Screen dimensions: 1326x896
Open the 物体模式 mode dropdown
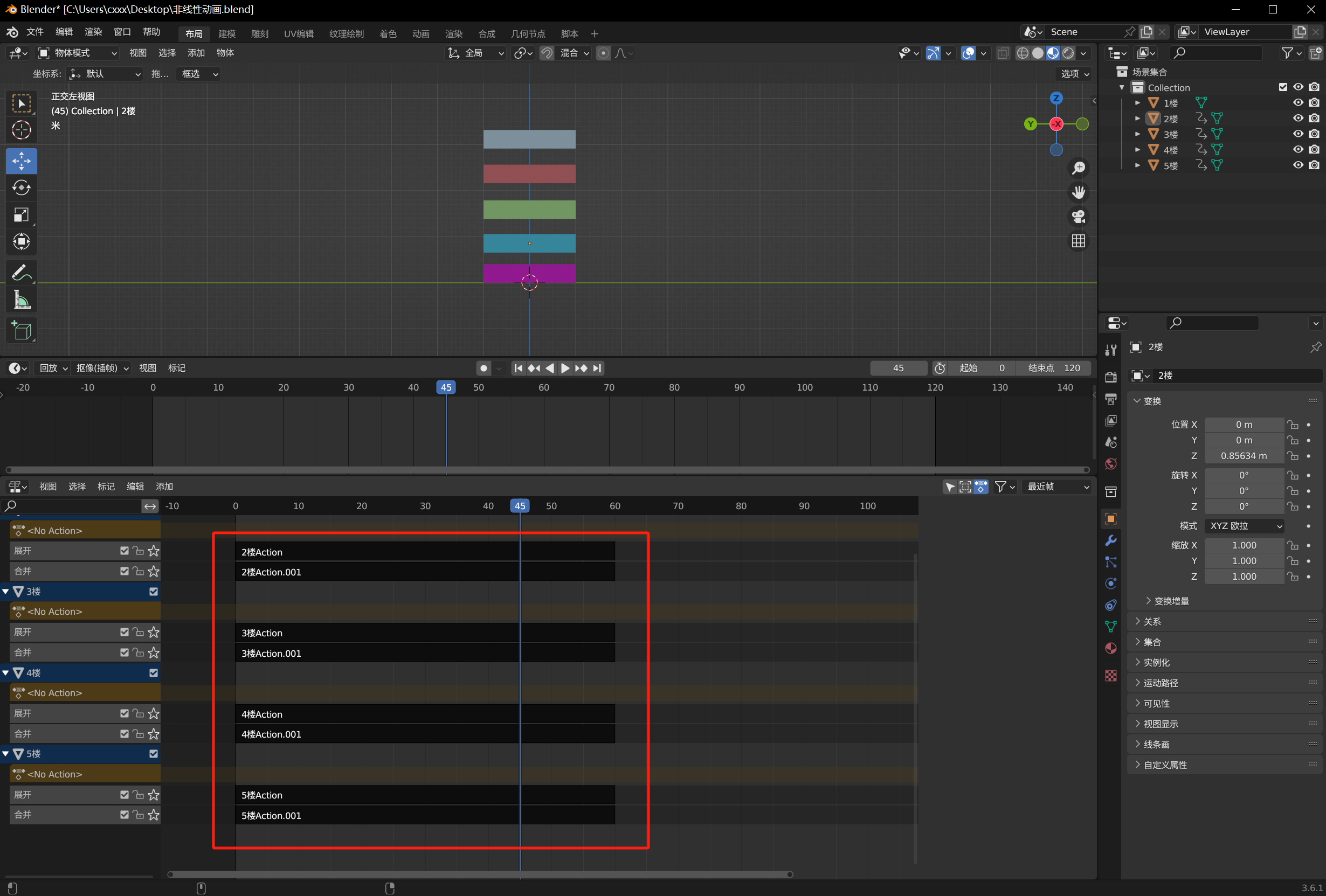point(78,53)
